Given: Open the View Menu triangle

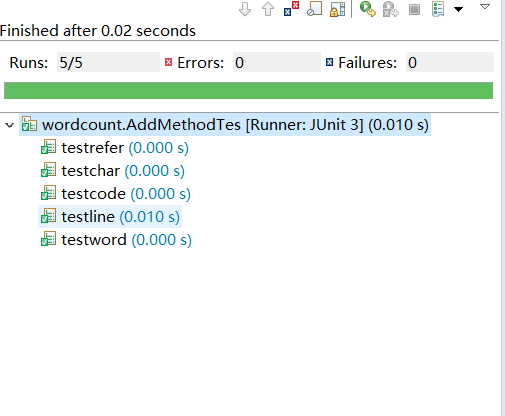Looking at the screenshot, I should click(x=485, y=6).
